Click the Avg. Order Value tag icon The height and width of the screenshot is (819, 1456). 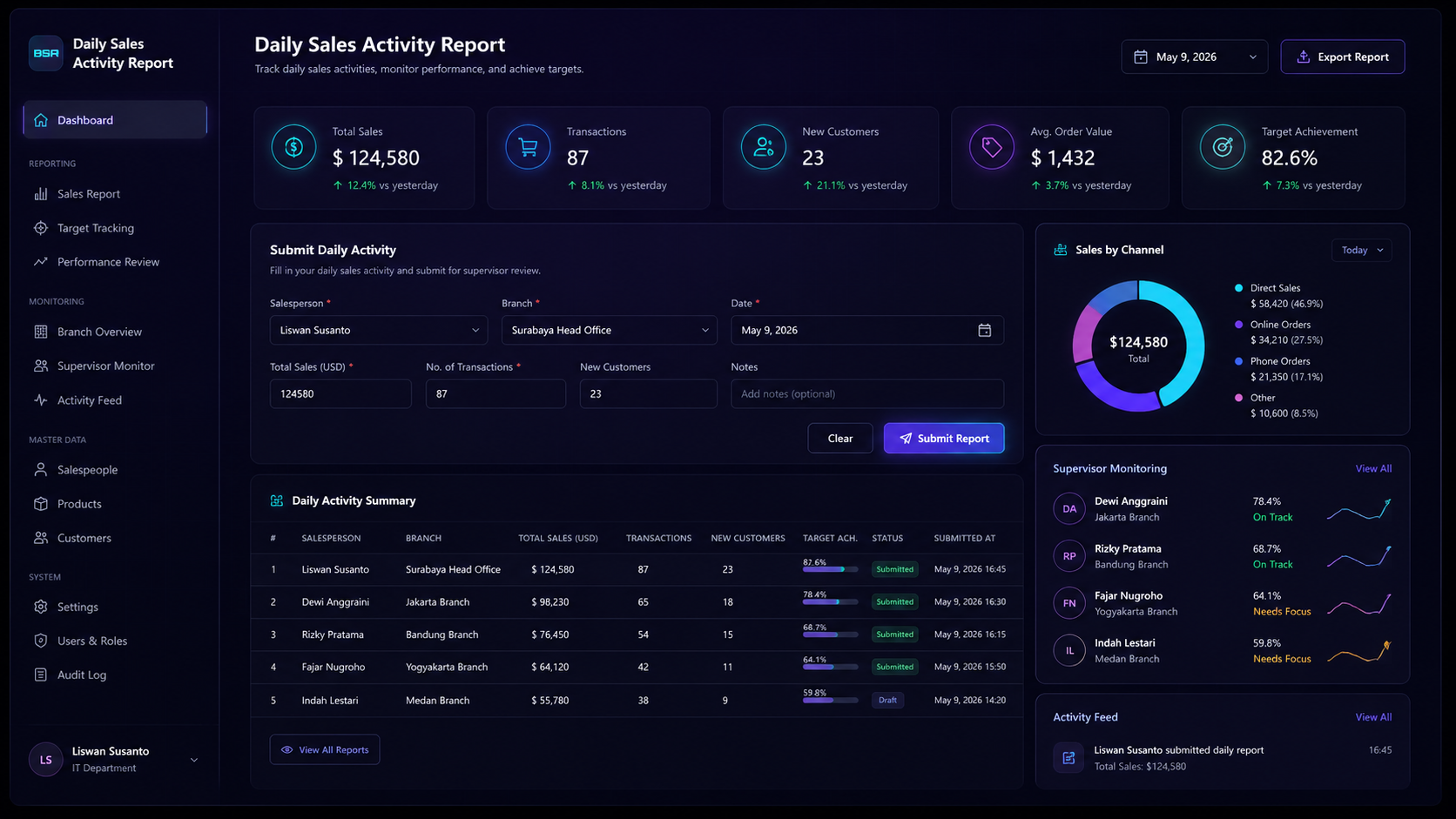(992, 147)
